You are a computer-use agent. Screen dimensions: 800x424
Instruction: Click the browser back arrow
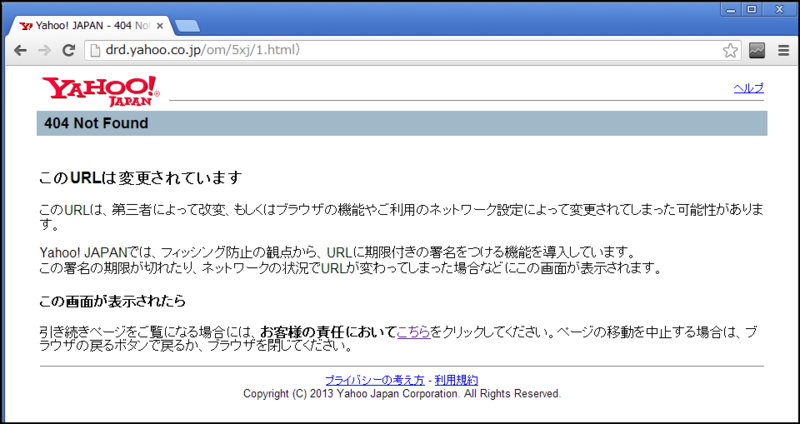coord(20,50)
